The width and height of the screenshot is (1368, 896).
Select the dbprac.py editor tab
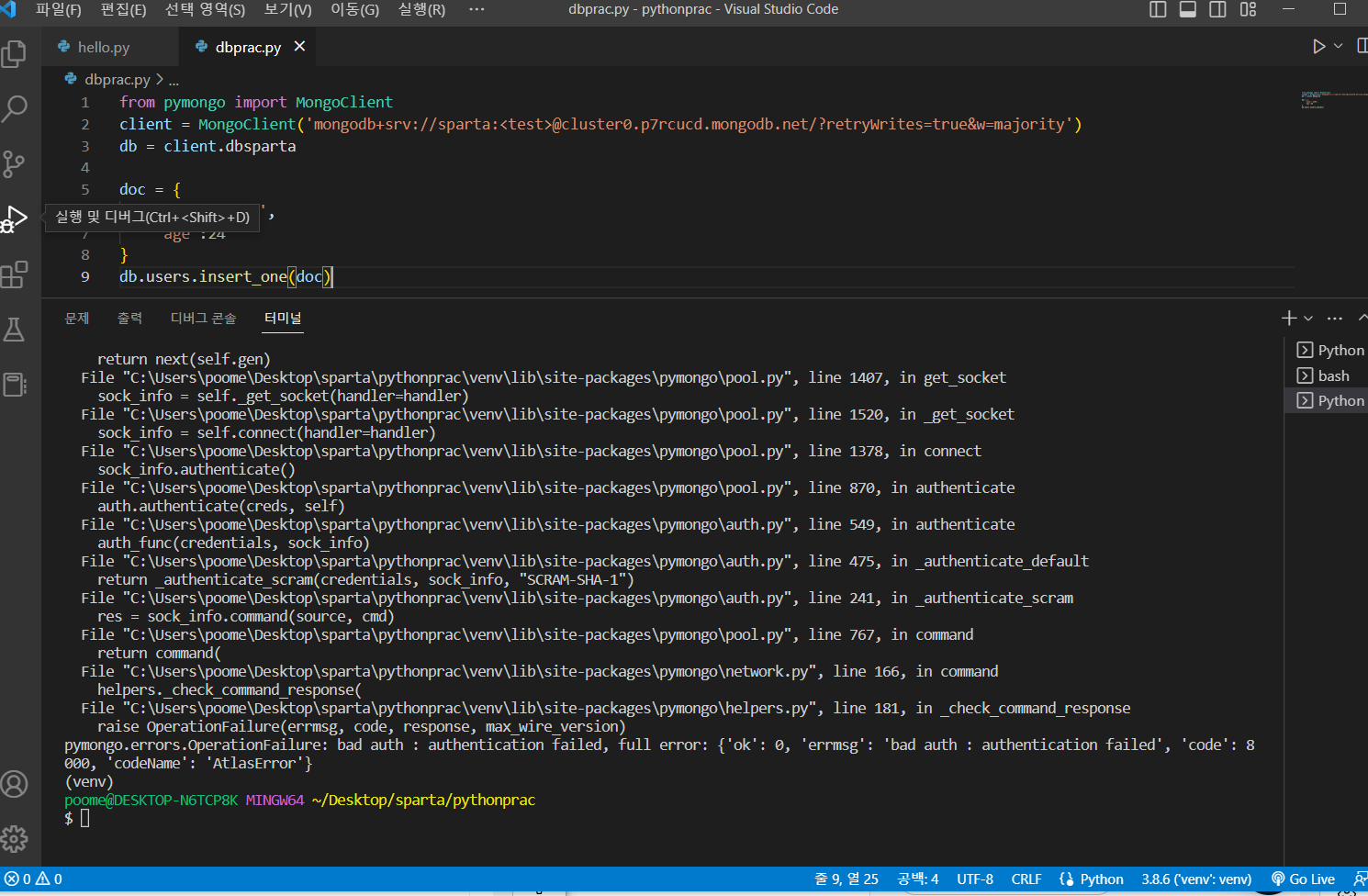pyautogui.click(x=248, y=47)
